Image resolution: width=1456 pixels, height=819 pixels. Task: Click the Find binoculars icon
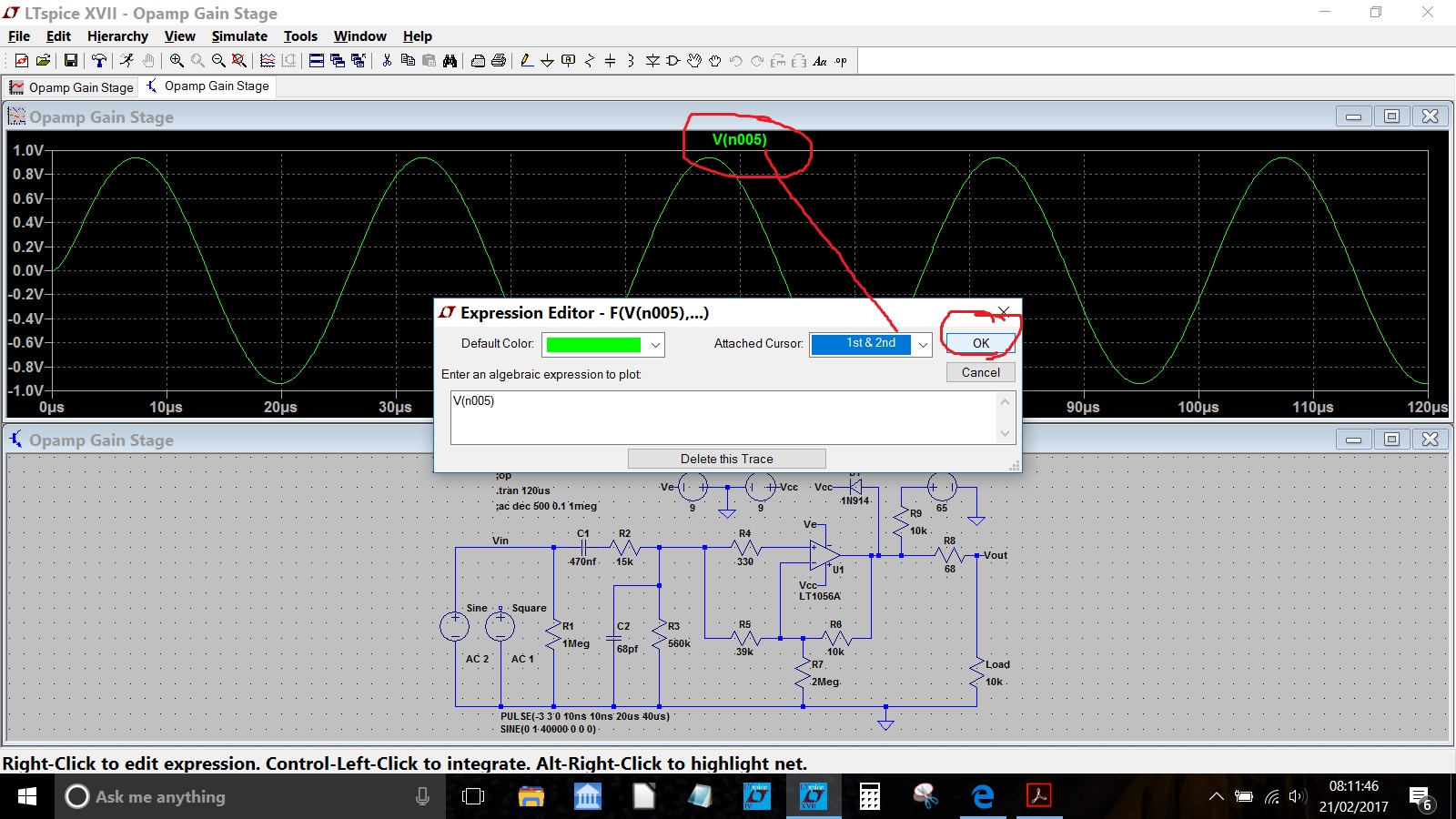click(450, 61)
